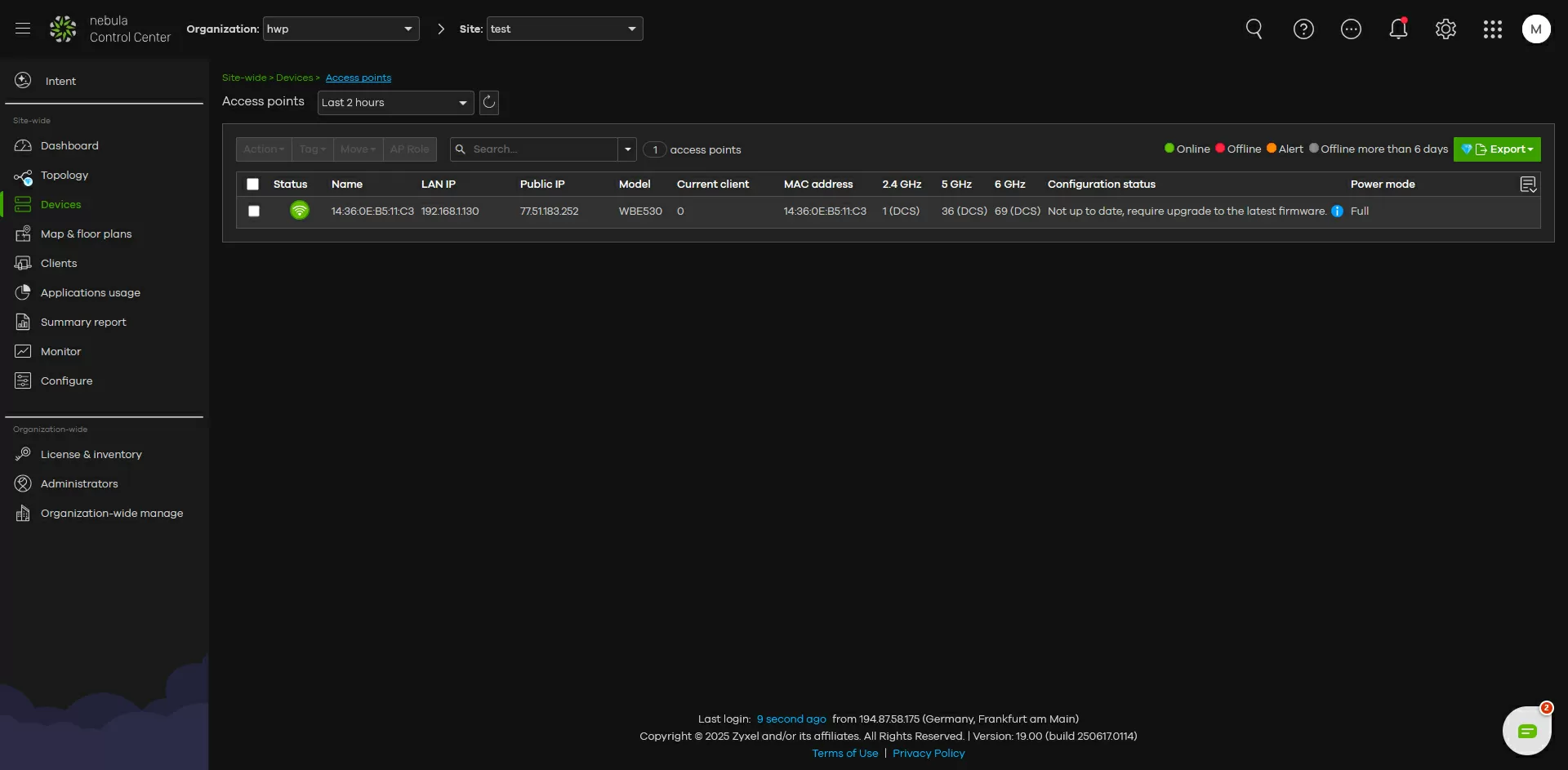
Task: Open the apps grid launcher icon
Action: (x=1492, y=29)
